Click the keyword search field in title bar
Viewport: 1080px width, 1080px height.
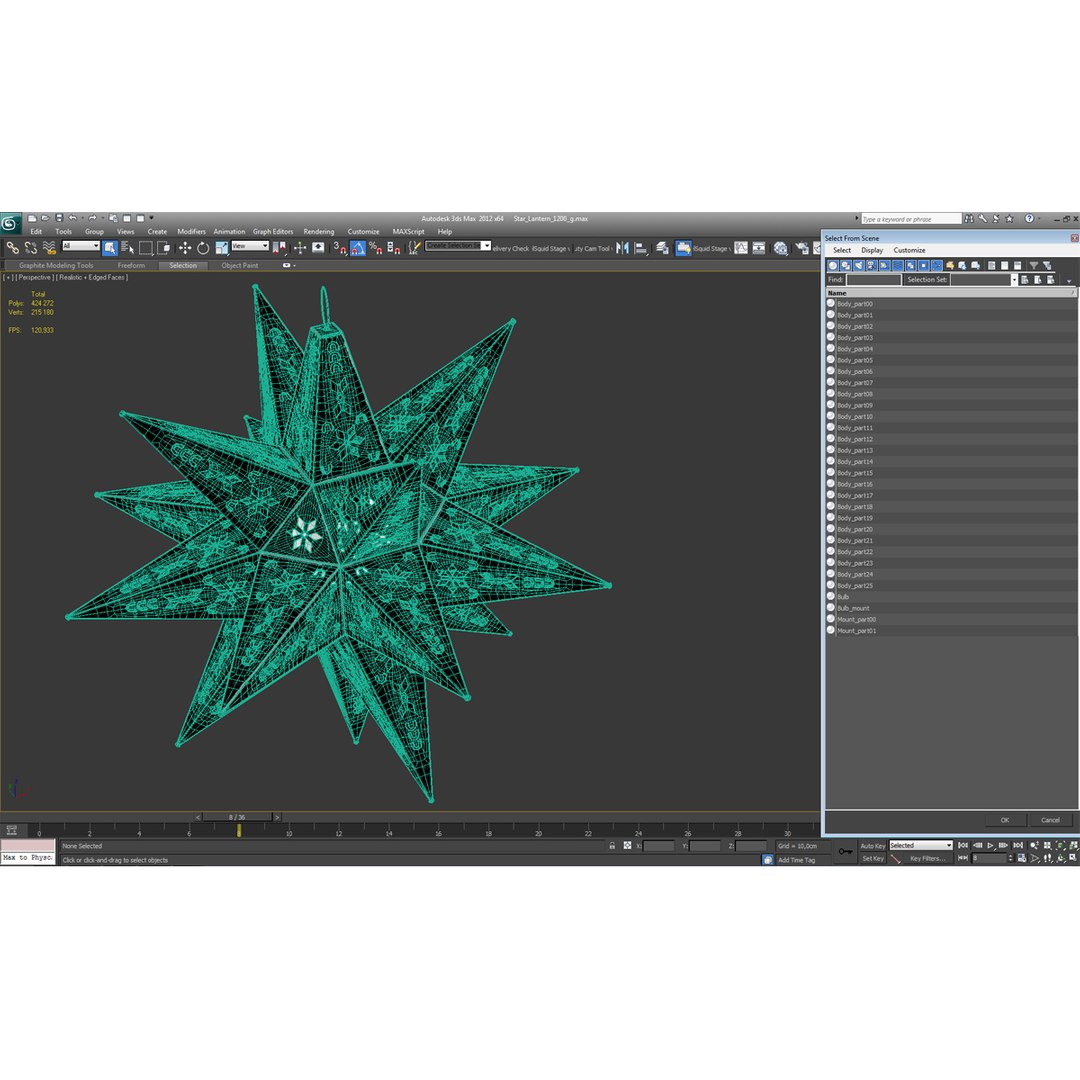tap(911, 218)
